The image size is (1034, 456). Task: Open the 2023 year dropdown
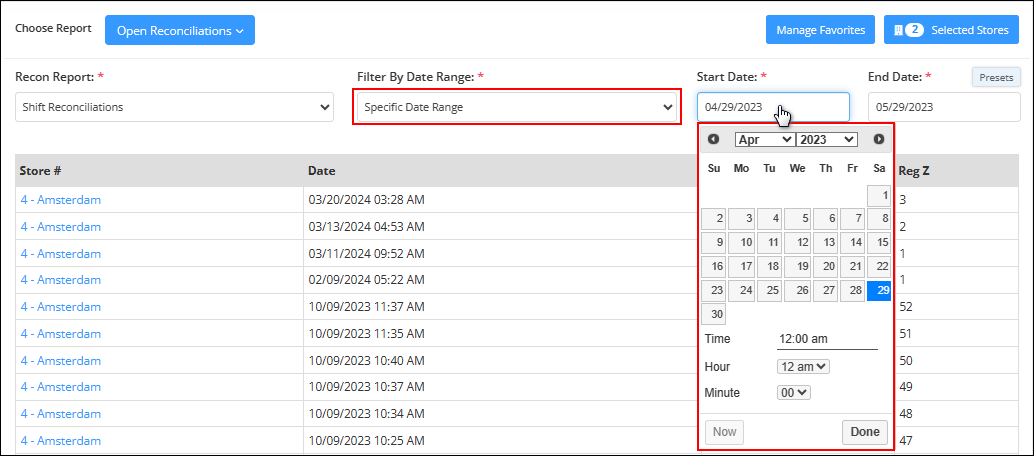pyautogui.click(x=826, y=139)
